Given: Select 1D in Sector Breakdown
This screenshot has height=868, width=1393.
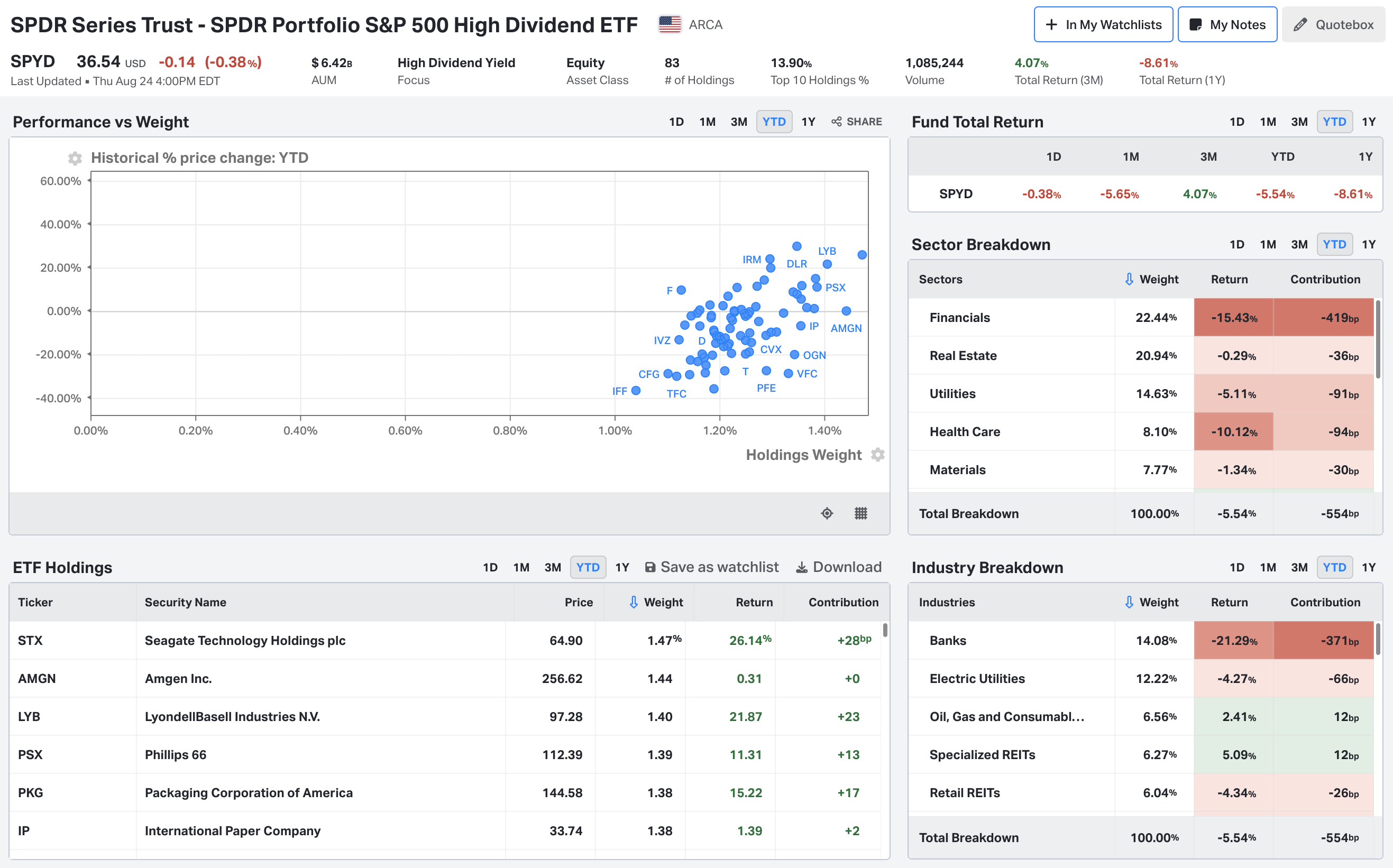Looking at the screenshot, I should (x=1237, y=245).
